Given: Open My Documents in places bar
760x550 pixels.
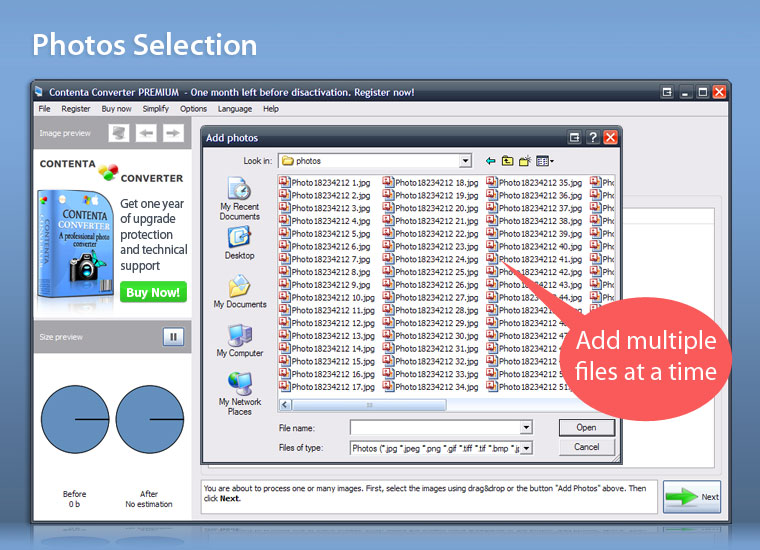Looking at the screenshot, I should tap(240, 291).
